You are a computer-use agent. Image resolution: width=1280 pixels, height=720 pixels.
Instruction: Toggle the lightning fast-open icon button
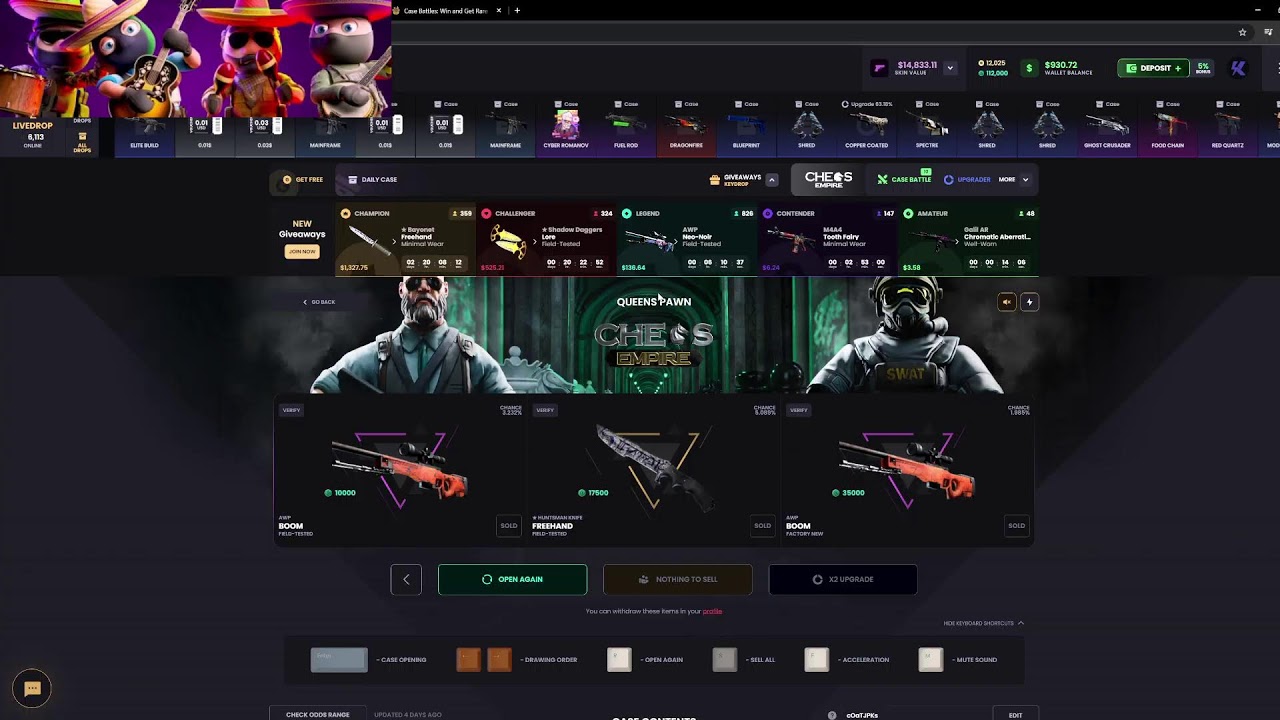1030,302
